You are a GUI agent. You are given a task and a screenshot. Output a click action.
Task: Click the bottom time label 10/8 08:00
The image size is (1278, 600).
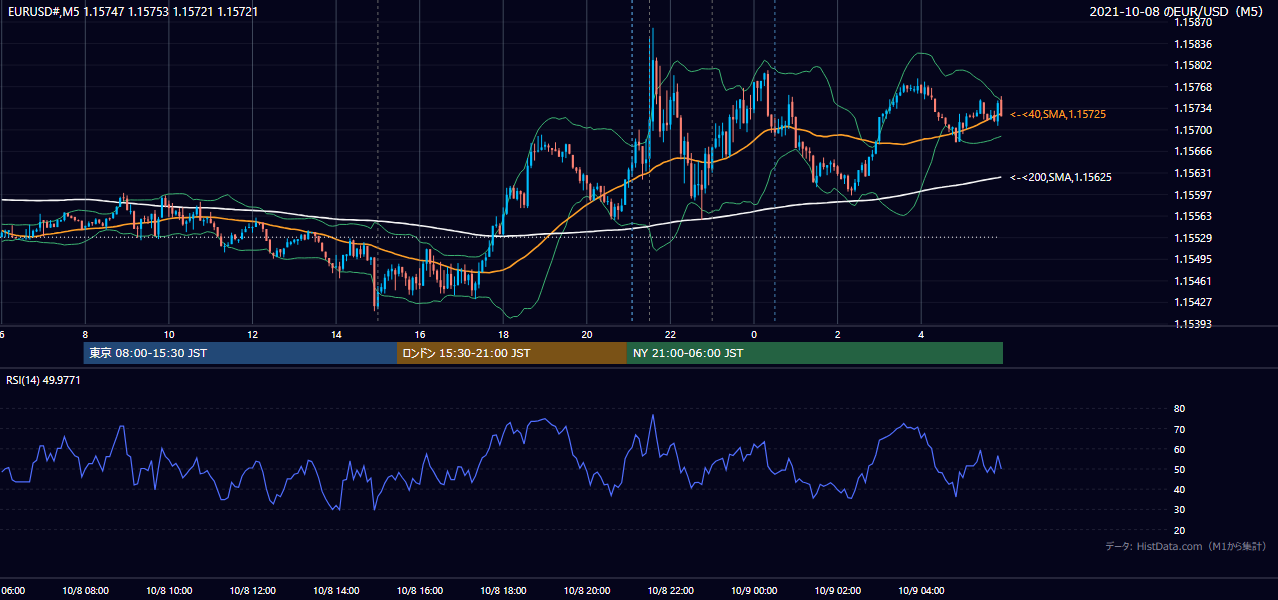pos(85,591)
